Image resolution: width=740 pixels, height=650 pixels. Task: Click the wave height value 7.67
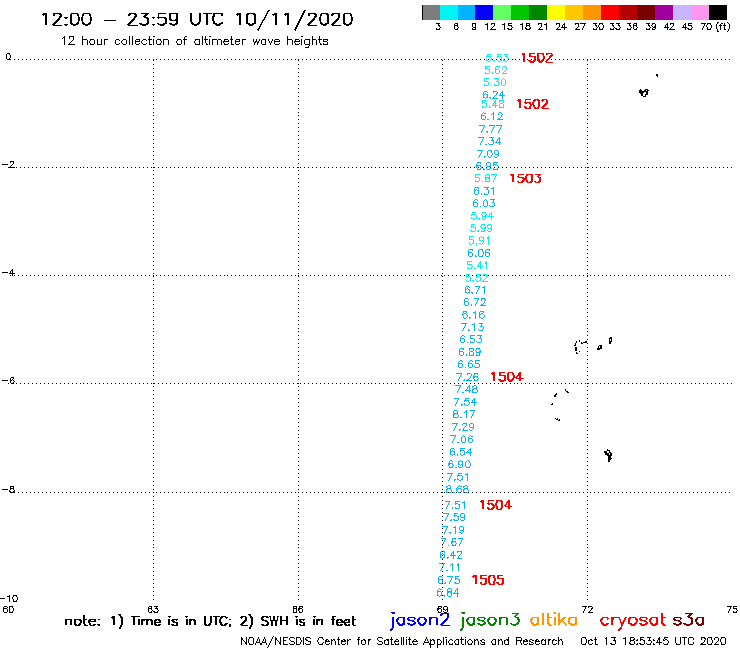pos(452,542)
